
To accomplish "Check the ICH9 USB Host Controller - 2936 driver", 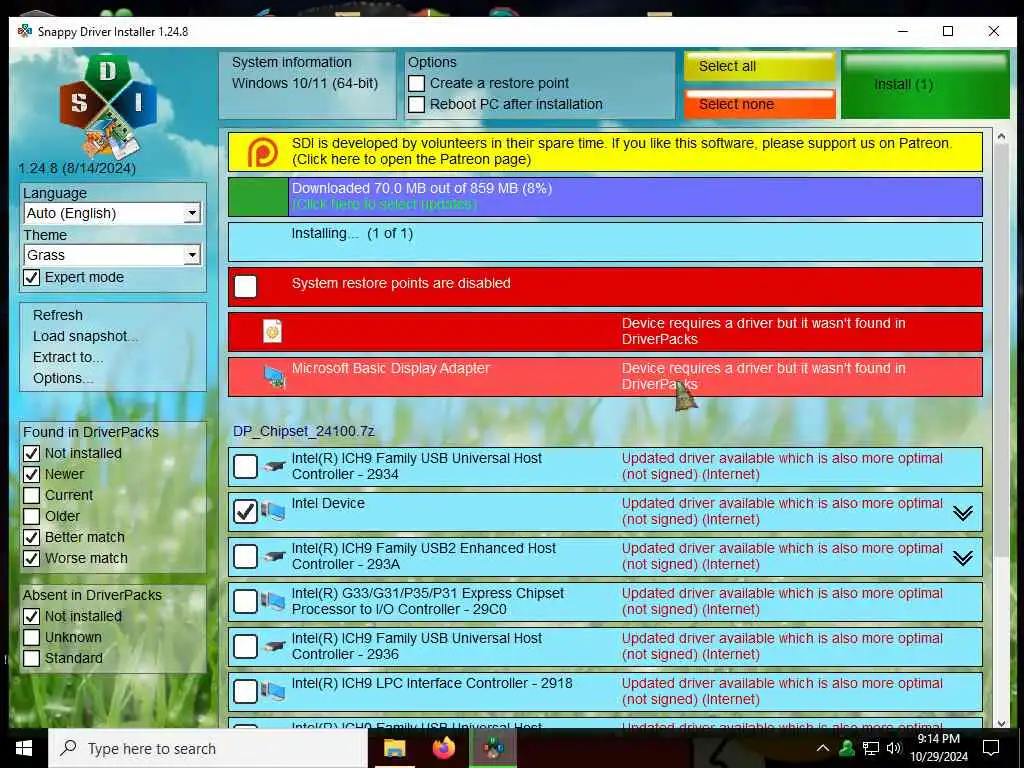I will coord(246,647).
